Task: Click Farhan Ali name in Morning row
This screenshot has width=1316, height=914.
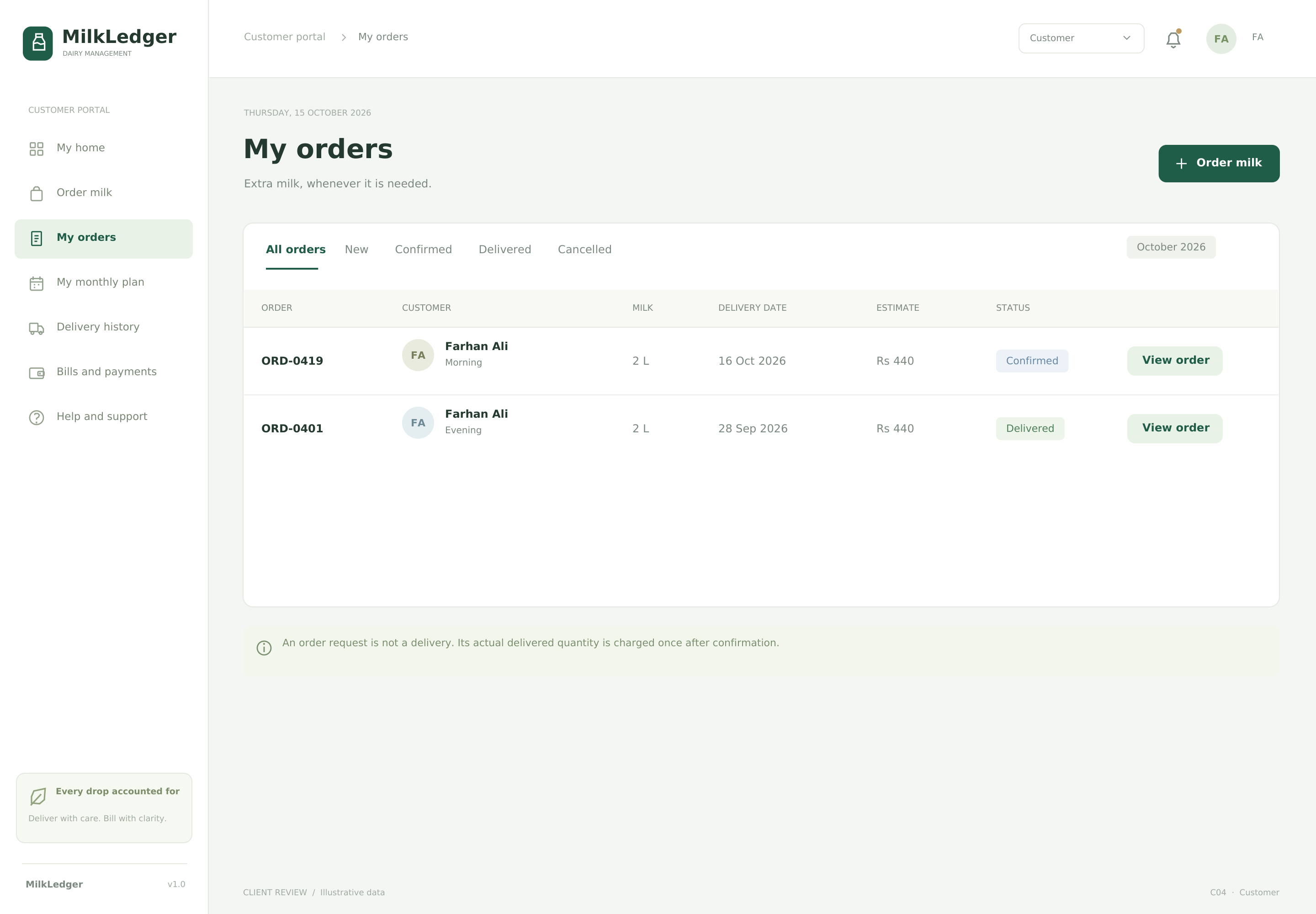Action: click(x=477, y=346)
